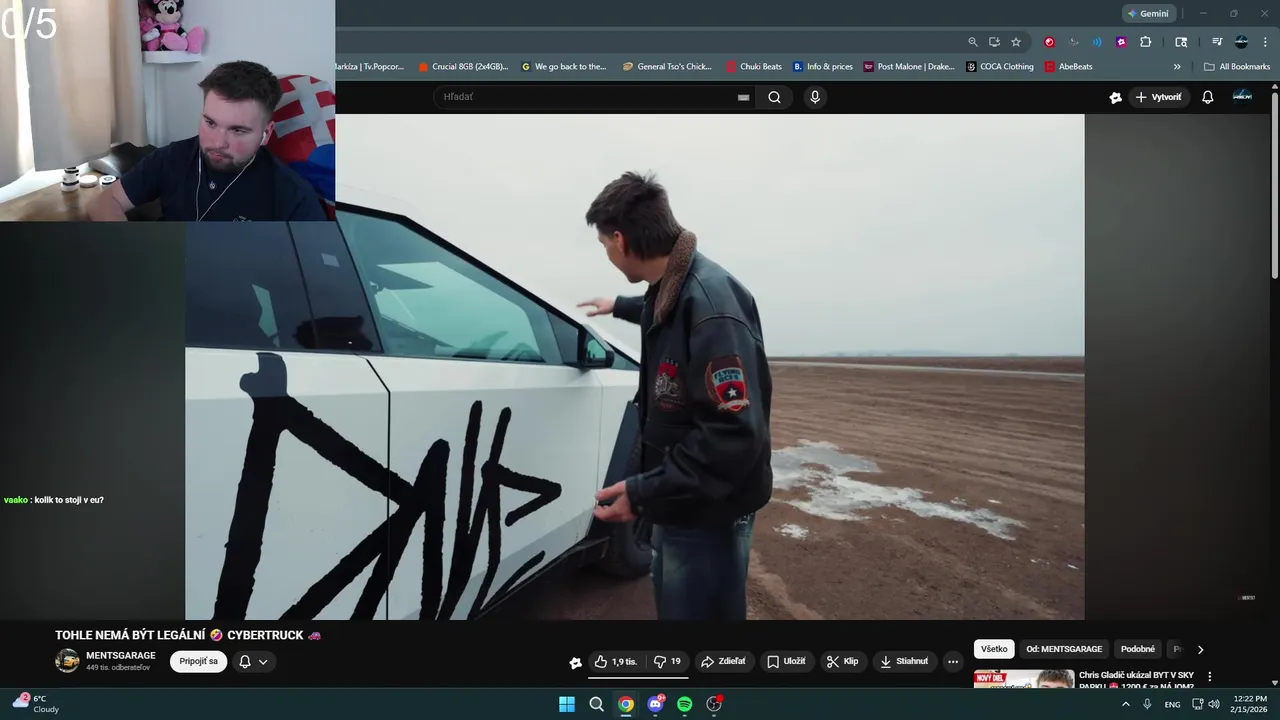This screenshot has width=1280, height=720.
Task: Click the Pripojiť sa join button
Action: [x=198, y=661]
